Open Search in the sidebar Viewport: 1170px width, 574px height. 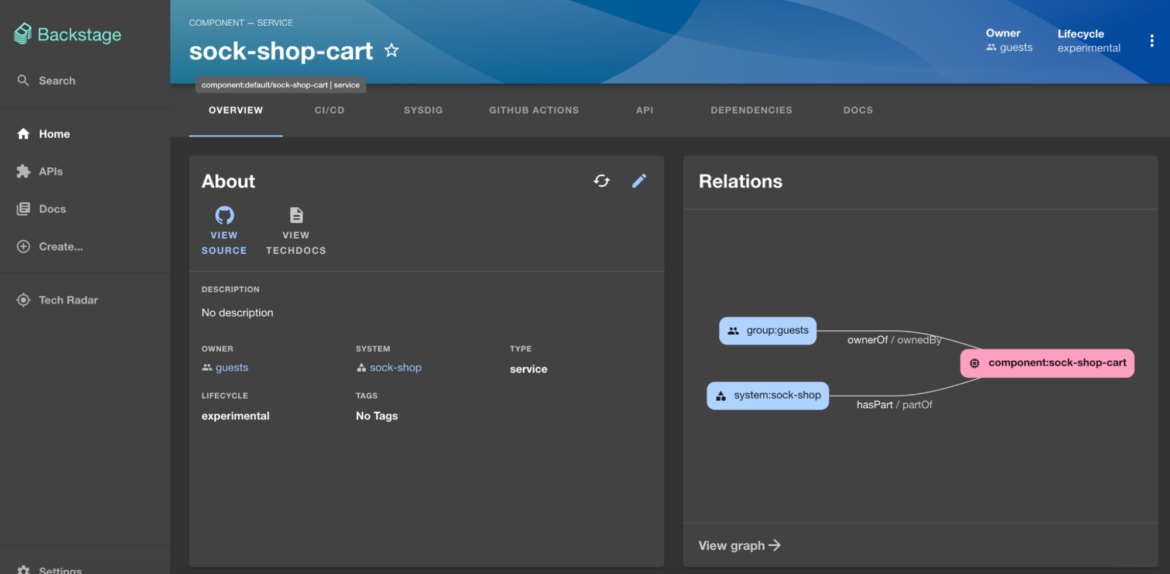[x=46, y=81]
